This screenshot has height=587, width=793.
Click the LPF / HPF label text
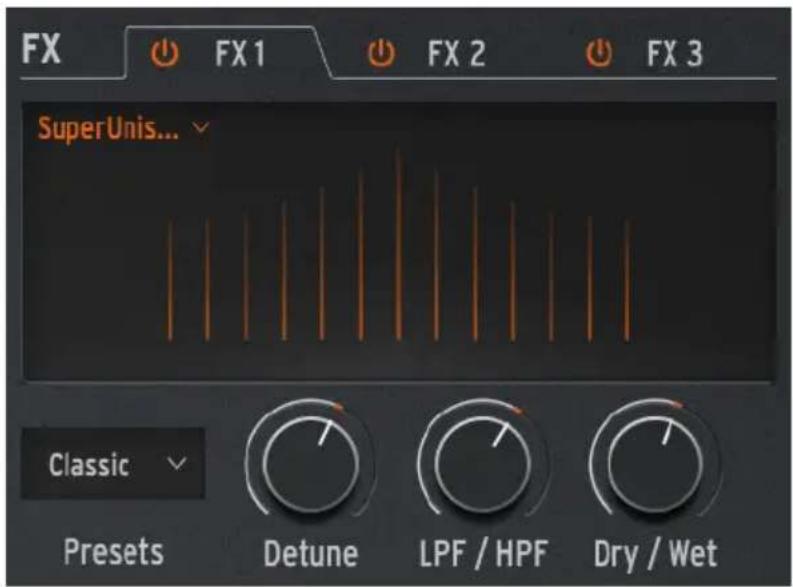483,554
